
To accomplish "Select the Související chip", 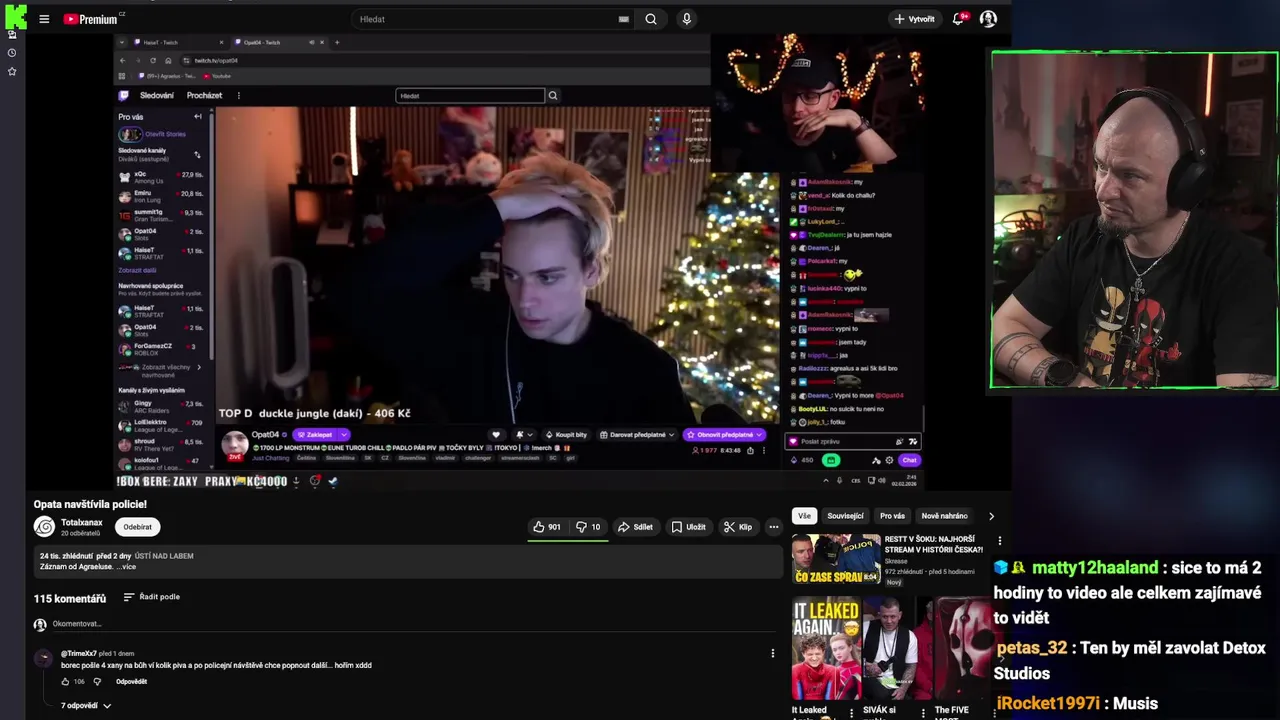I will point(845,516).
